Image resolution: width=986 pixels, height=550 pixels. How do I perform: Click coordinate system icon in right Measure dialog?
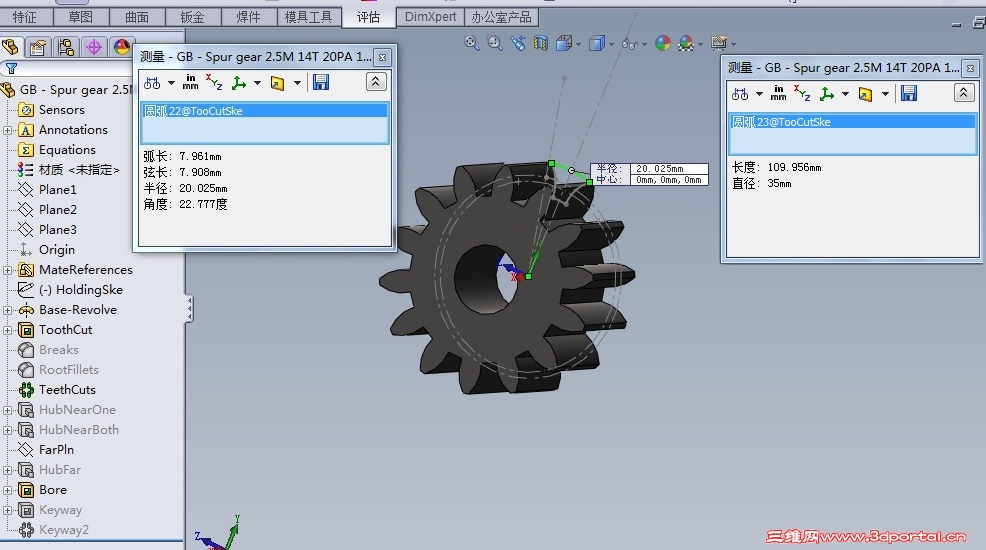pos(827,94)
